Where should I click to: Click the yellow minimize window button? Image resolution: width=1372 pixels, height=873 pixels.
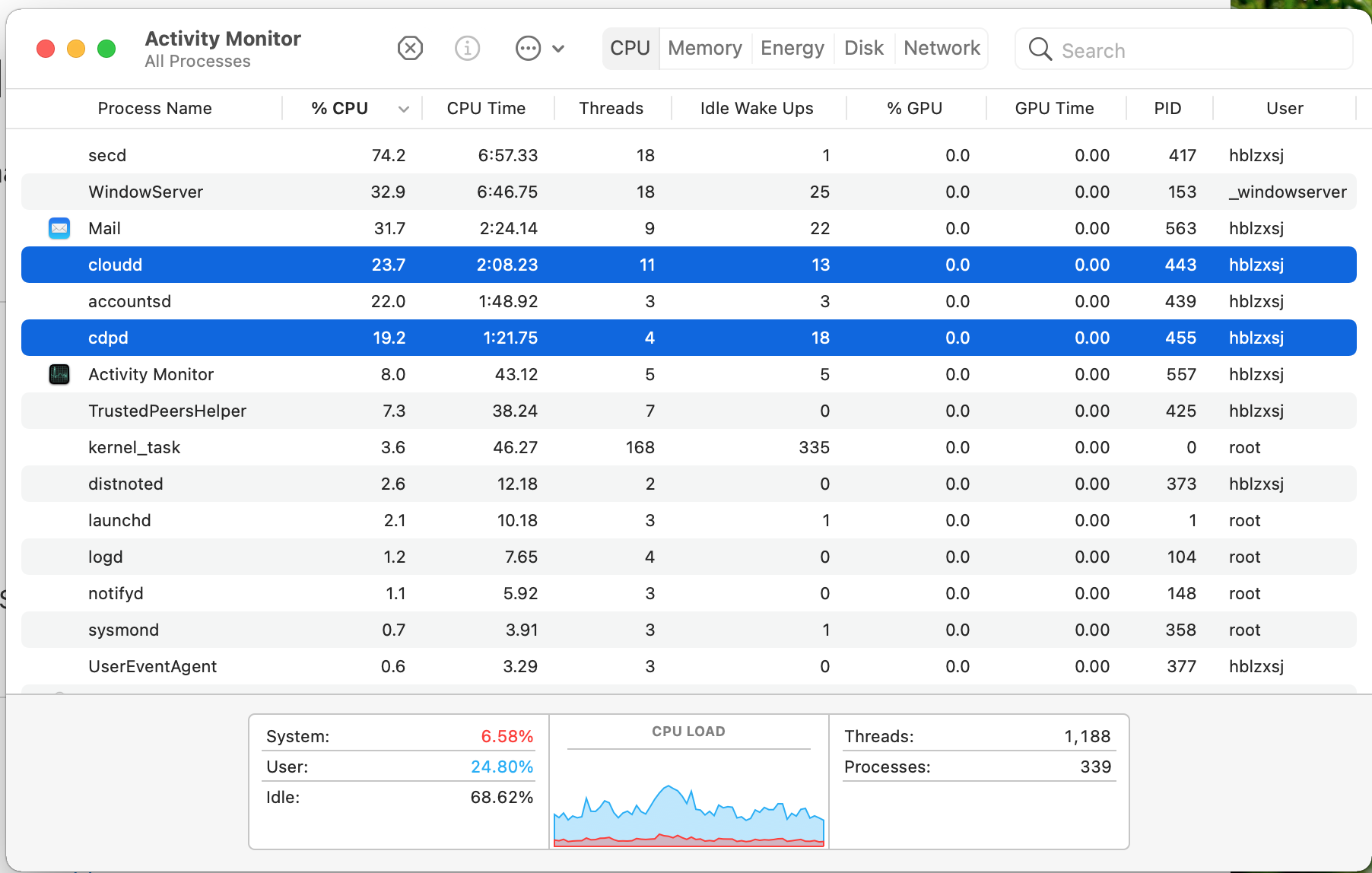point(76,49)
